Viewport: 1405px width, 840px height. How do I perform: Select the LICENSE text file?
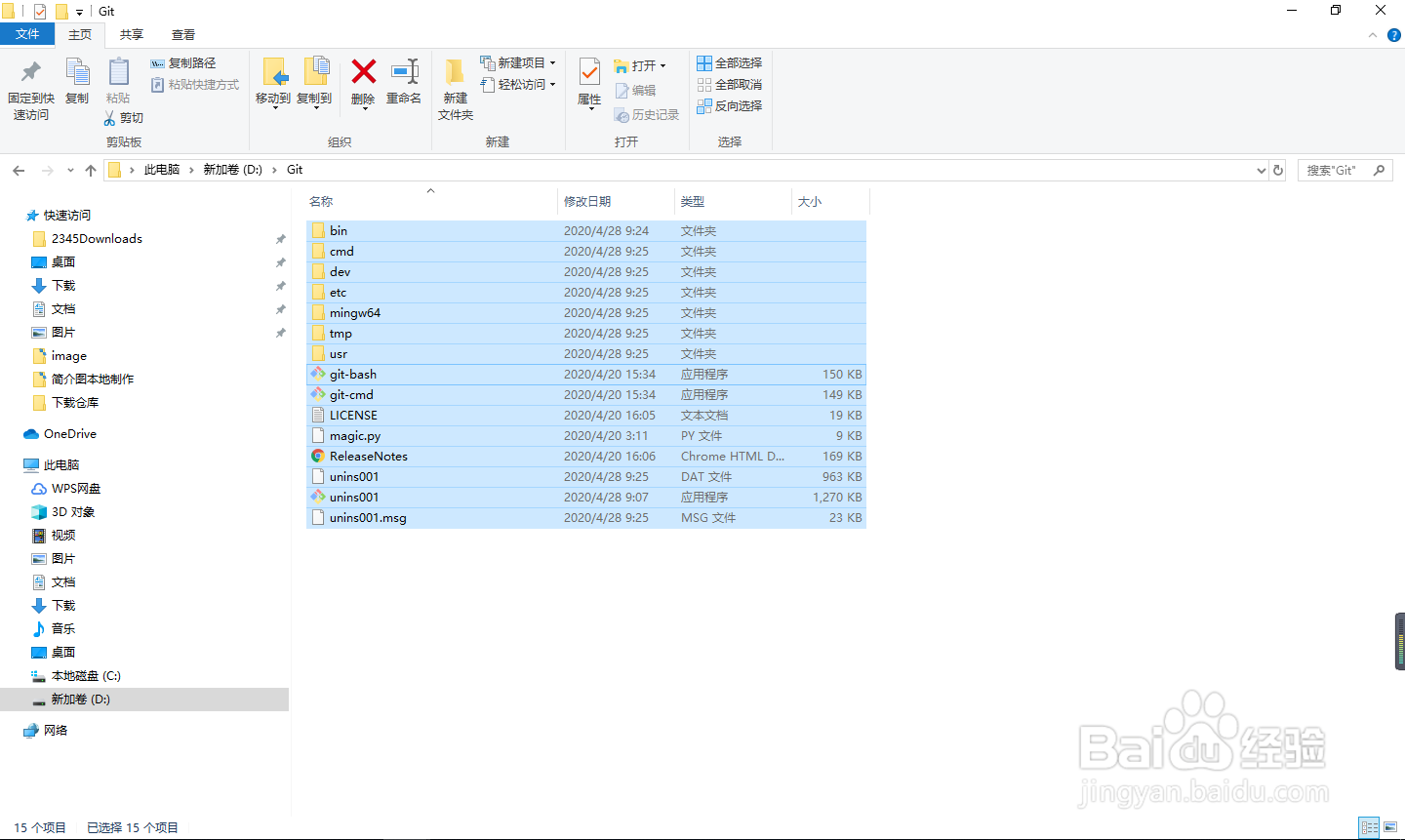point(586,416)
